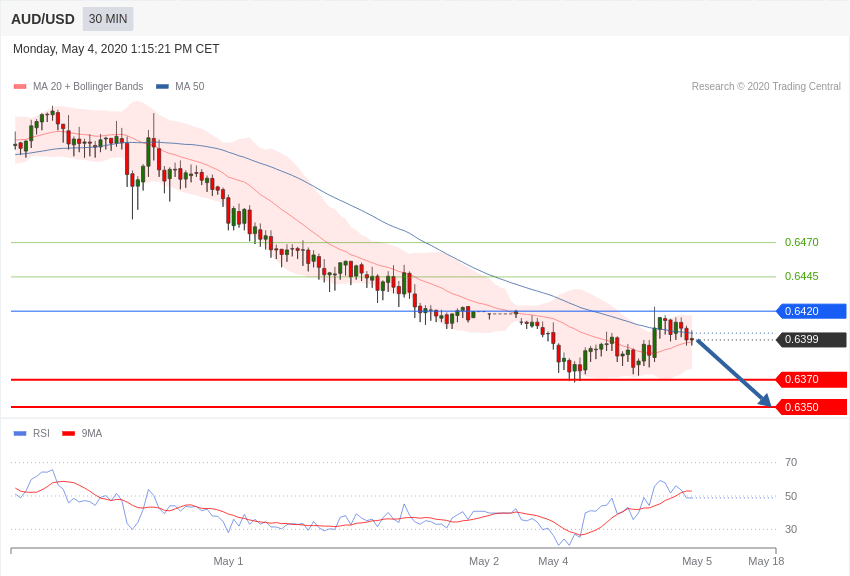Click the AUD/USD pair title
The height and width of the screenshot is (576, 850).
43,19
